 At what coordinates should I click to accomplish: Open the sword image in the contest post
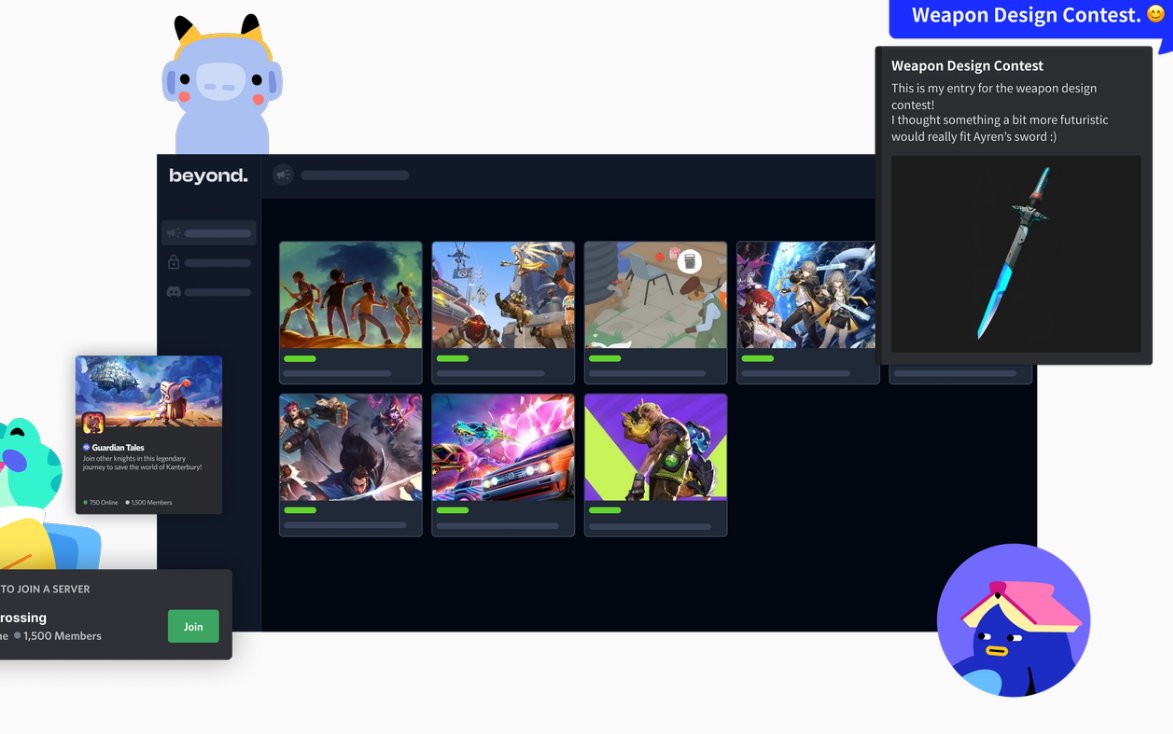pos(1016,254)
